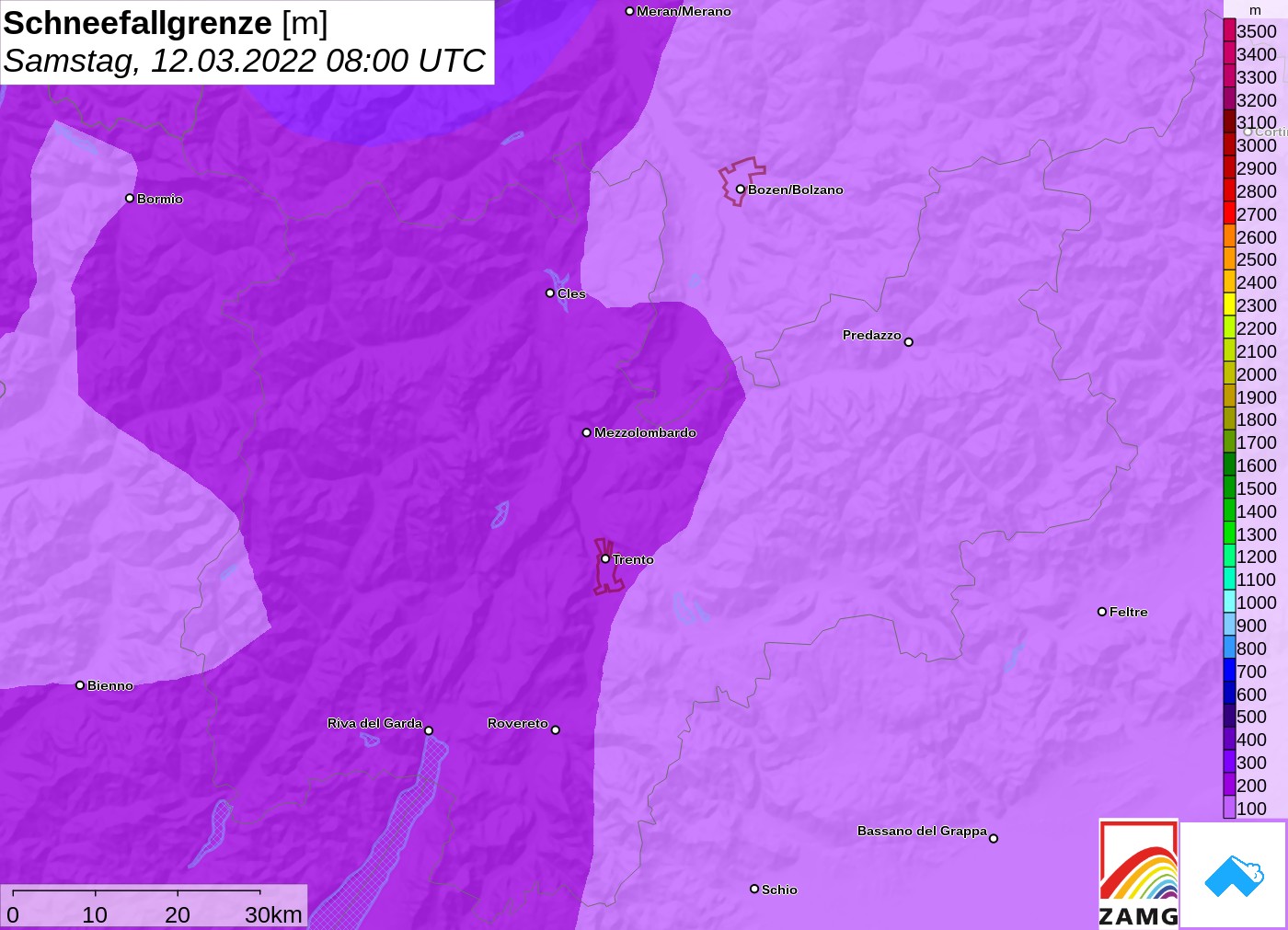The height and width of the screenshot is (930, 1288).
Task: Click the Feltre label text
Action: tap(1129, 612)
